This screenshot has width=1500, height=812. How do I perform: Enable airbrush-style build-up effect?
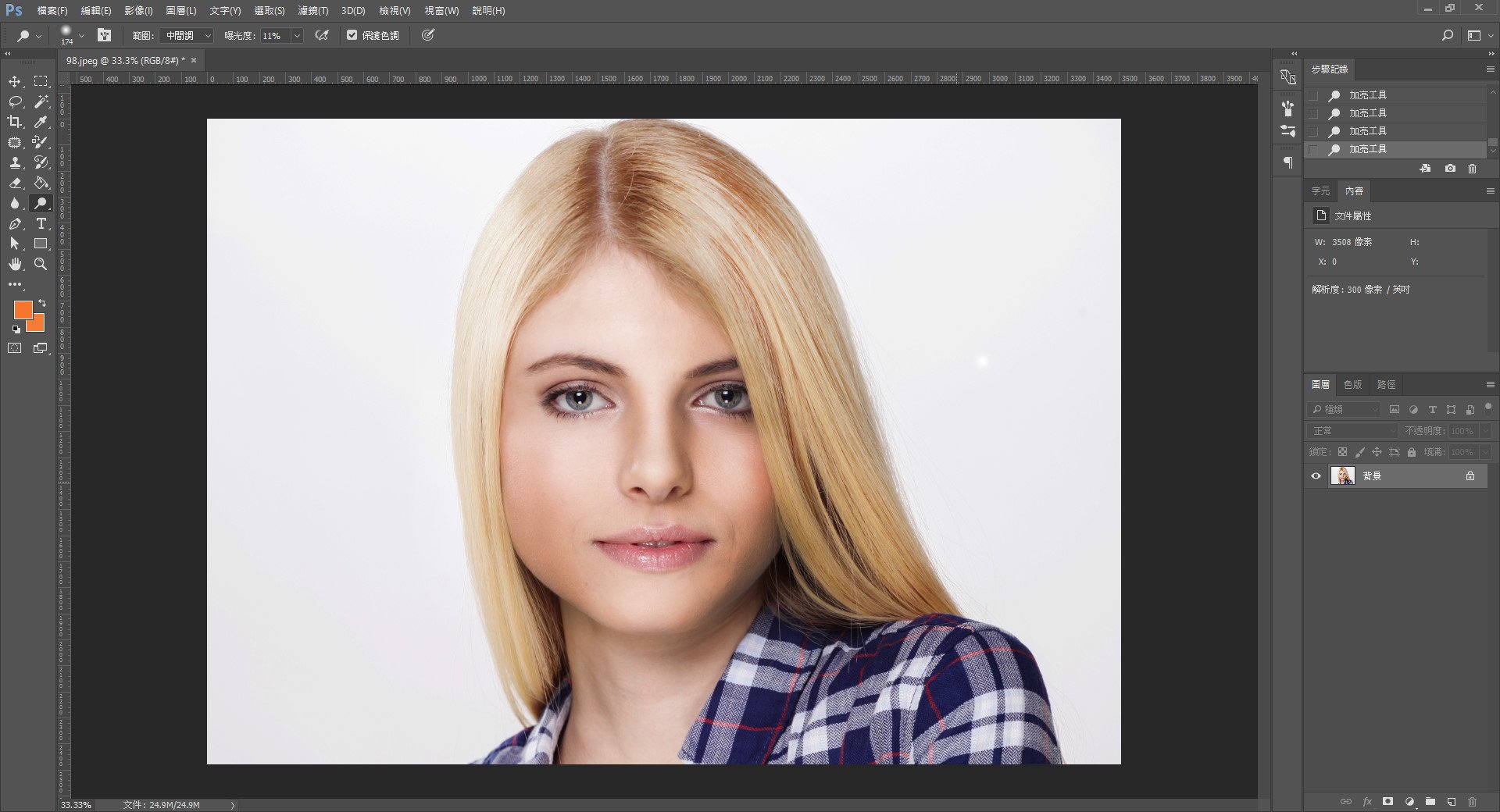(321, 35)
